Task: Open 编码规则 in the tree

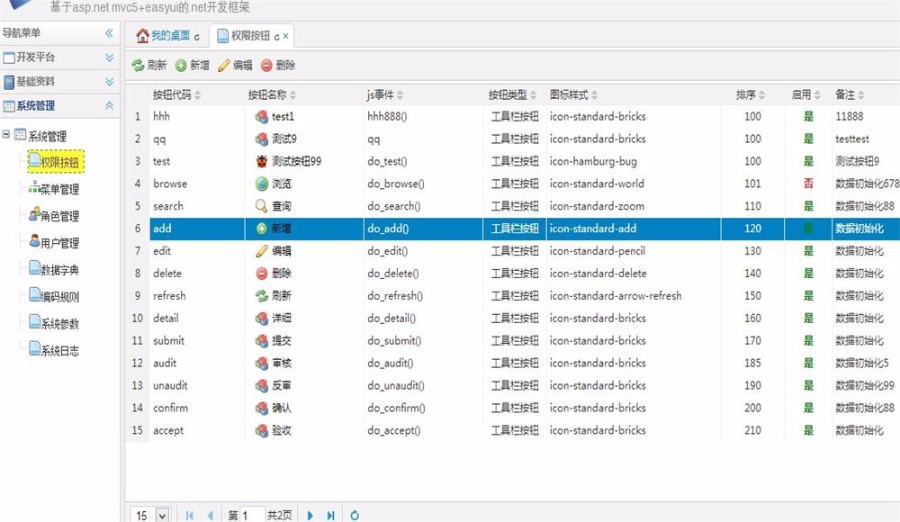Action: 55,297
